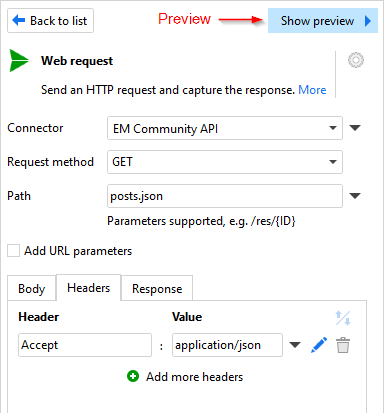Viewport: 384px width, 413px height.
Task: Click the Path input field
Action: click(x=225, y=196)
